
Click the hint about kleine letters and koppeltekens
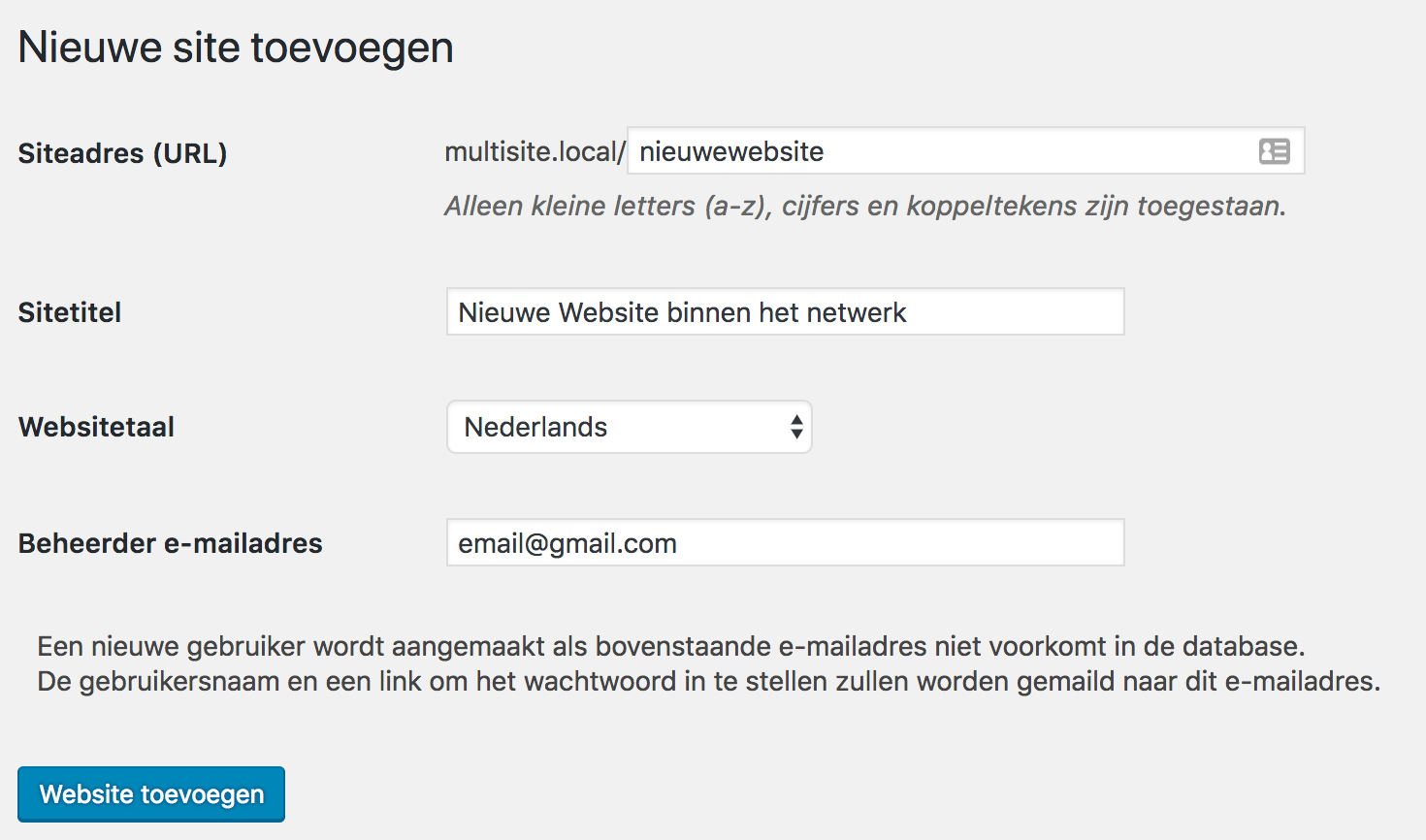(x=865, y=206)
